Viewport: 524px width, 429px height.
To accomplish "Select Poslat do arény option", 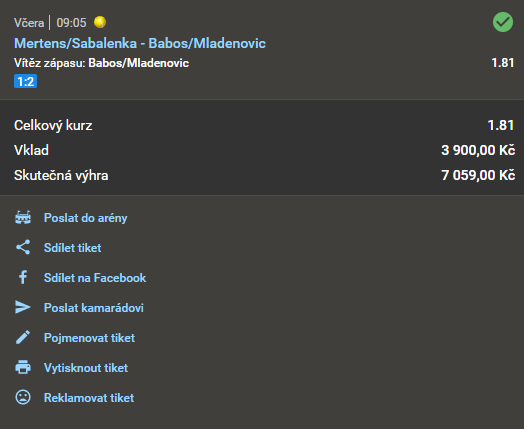I will click(x=86, y=218).
